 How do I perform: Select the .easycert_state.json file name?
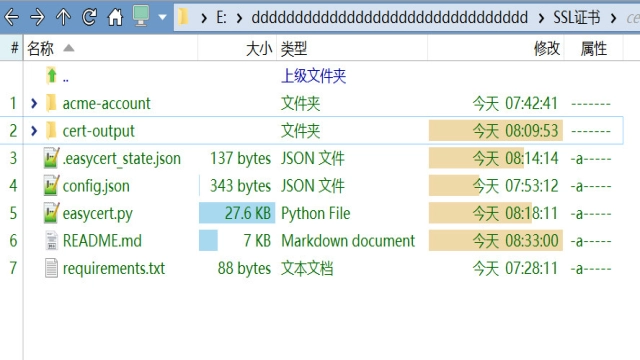point(122,158)
